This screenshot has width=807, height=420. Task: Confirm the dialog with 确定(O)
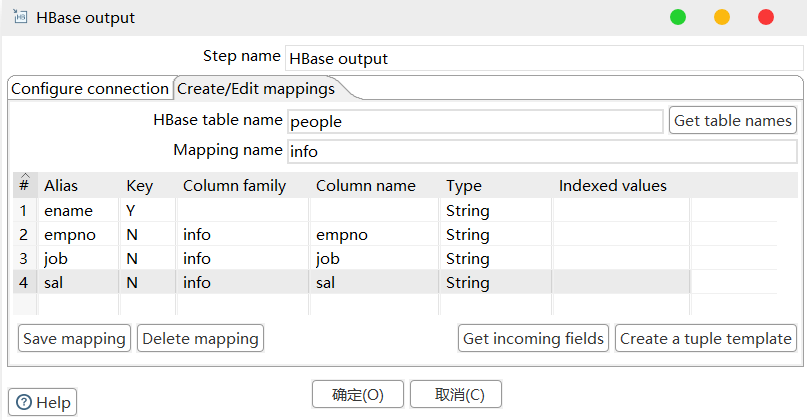[357, 394]
